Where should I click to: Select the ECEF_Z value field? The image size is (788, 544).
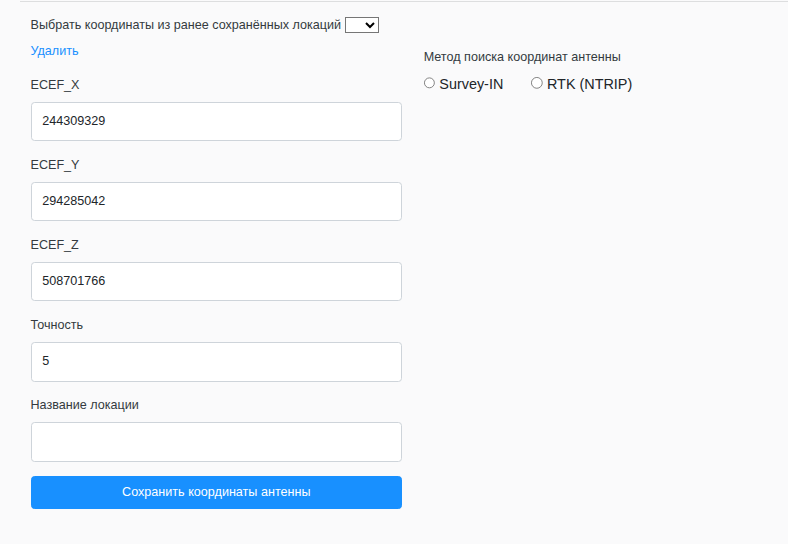[x=216, y=281]
